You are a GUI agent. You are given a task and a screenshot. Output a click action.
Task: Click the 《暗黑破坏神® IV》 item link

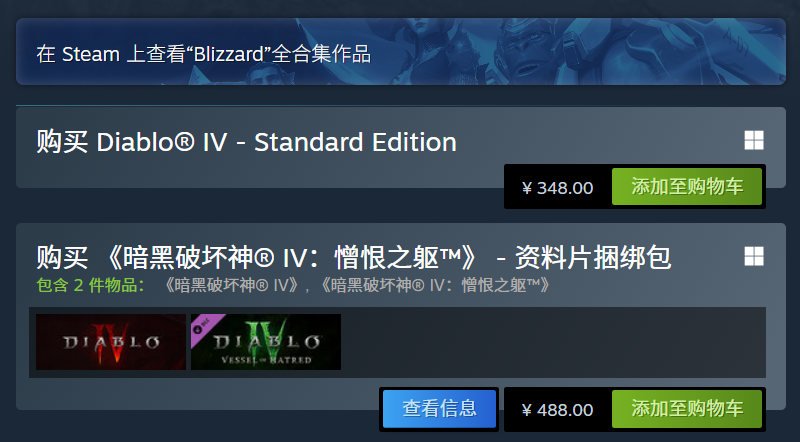tap(231, 285)
